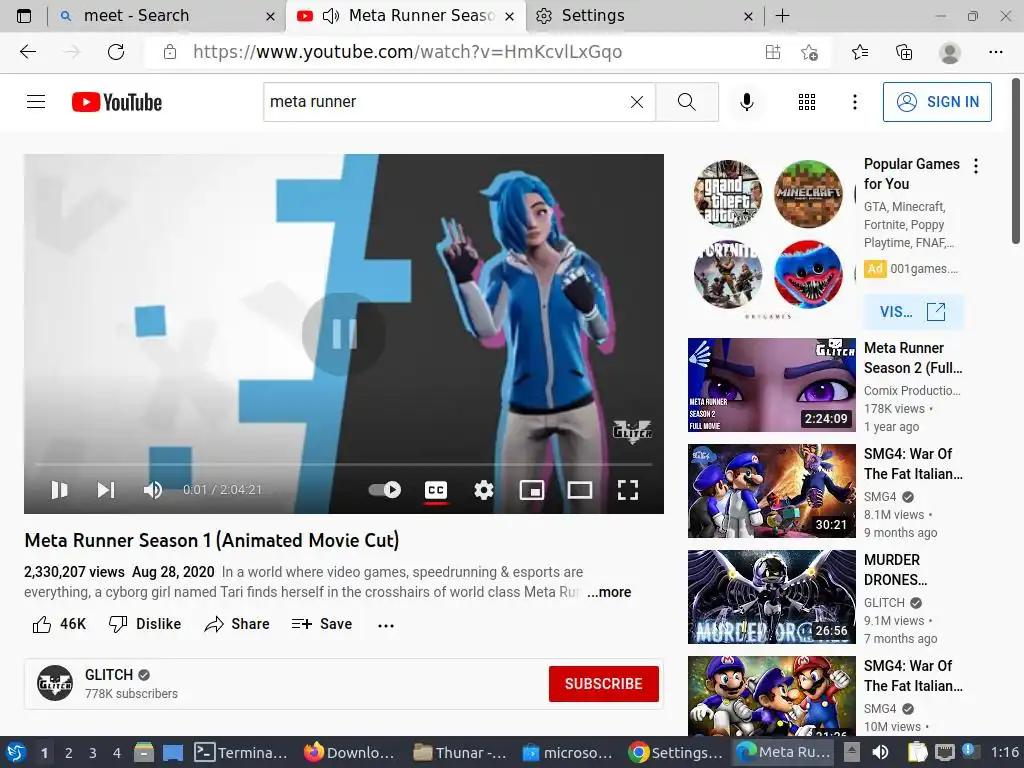Open MURDER DRONES video thumbnail
Screen dimensions: 1024x768
(x=771, y=597)
